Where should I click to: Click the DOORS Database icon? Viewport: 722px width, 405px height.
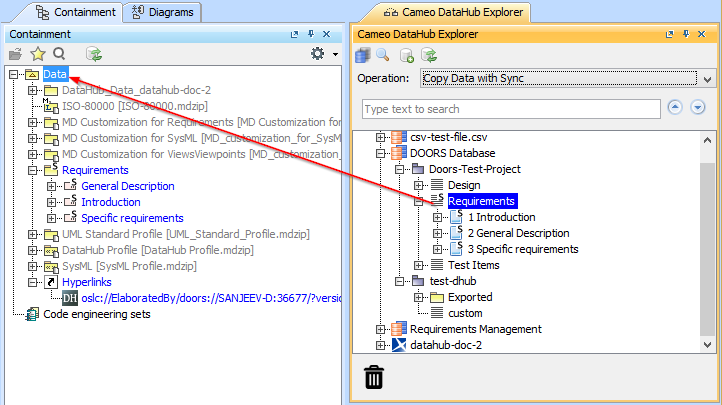click(x=399, y=153)
